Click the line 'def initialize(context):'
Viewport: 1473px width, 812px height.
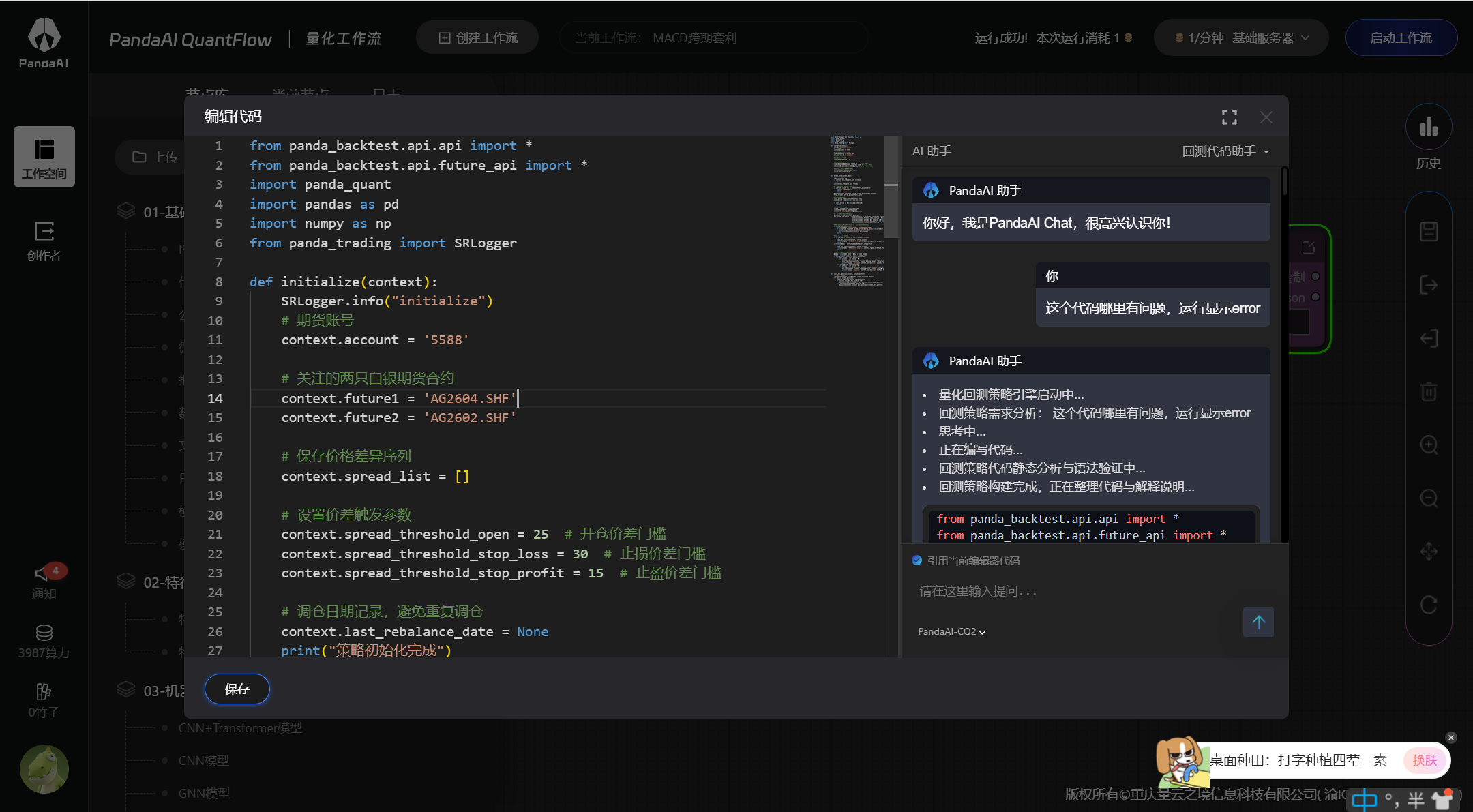(x=343, y=282)
